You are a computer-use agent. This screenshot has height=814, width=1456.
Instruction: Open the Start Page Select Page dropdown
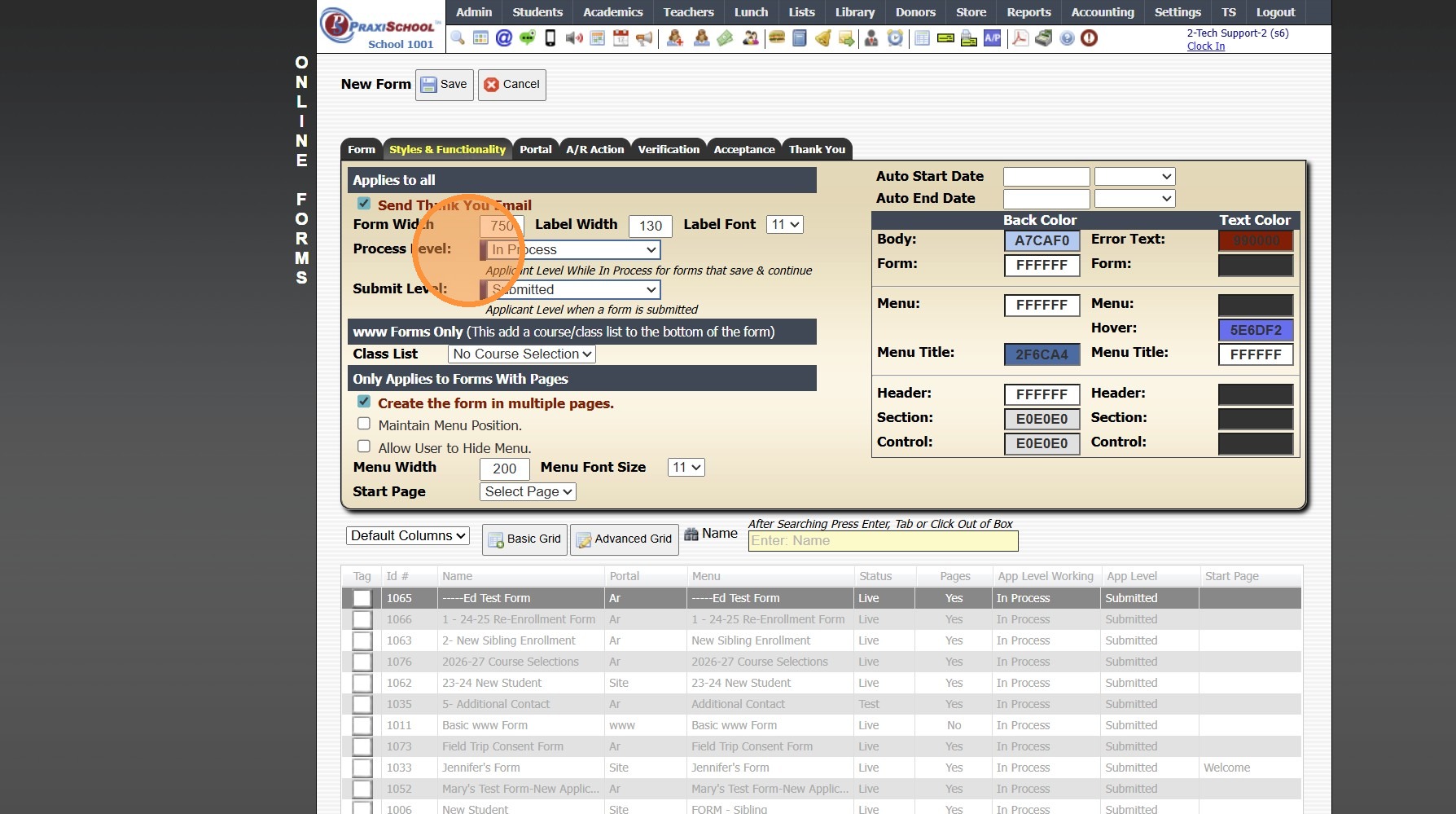[528, 491]
